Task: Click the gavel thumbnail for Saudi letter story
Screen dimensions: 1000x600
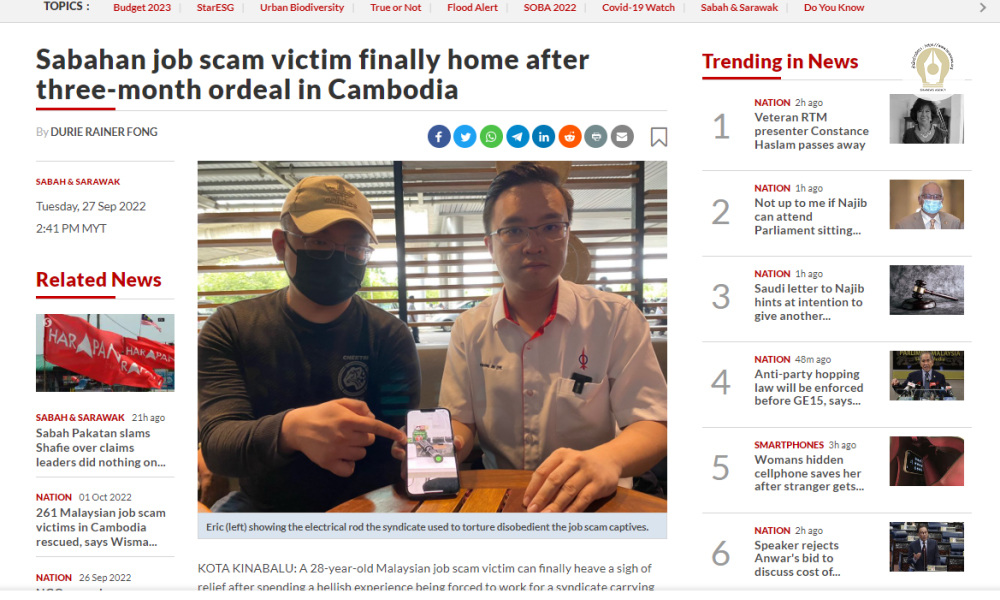Action: (x=927, y=290)
